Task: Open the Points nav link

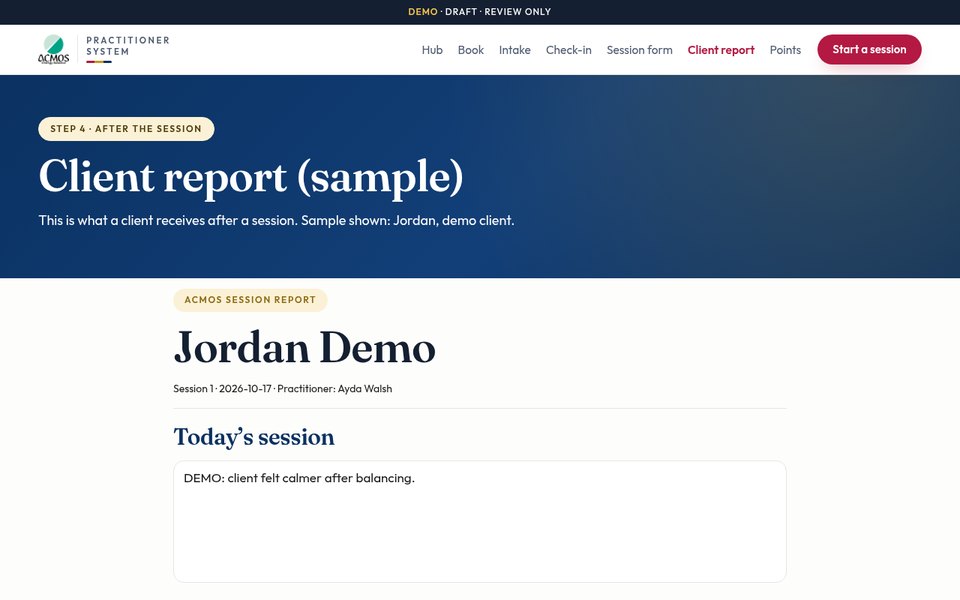Action: [785, 50]
